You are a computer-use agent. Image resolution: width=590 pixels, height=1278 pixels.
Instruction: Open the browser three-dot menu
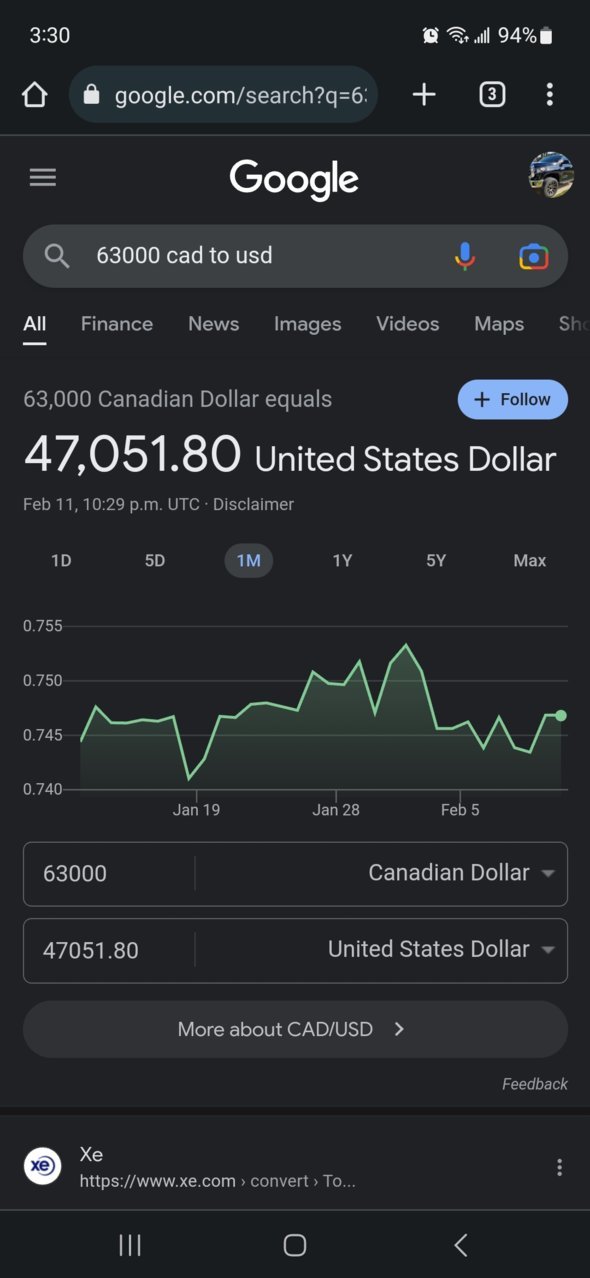point(549,95)
